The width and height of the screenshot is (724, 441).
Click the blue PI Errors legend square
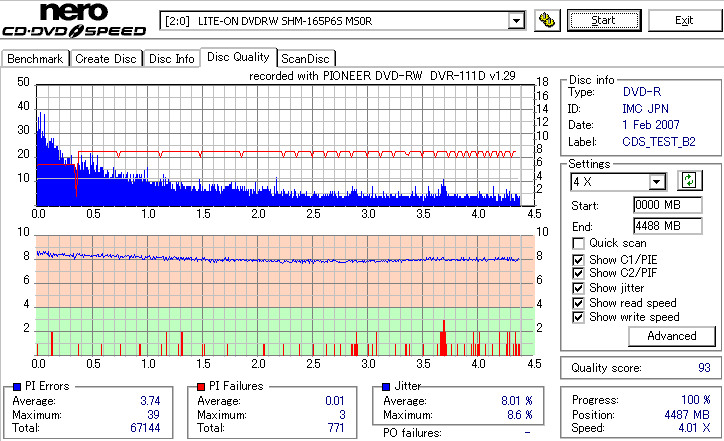pos(17,387)
